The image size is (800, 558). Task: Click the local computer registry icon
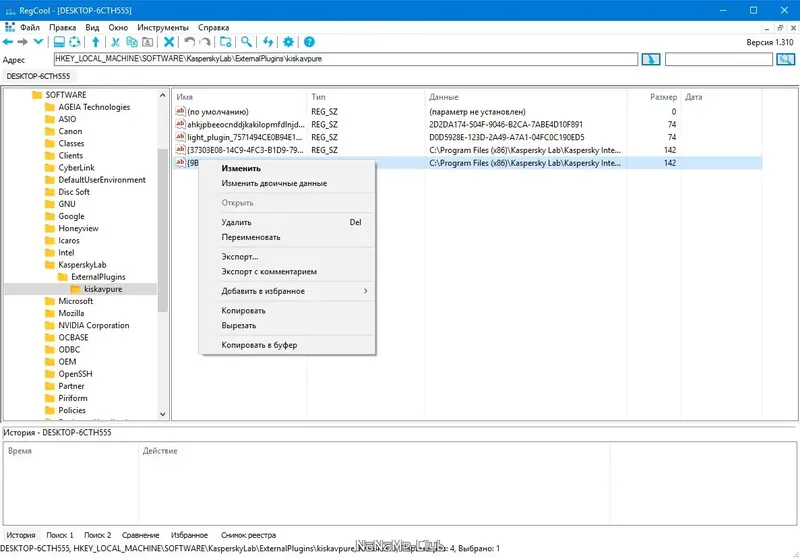click(x=59, y=42)
